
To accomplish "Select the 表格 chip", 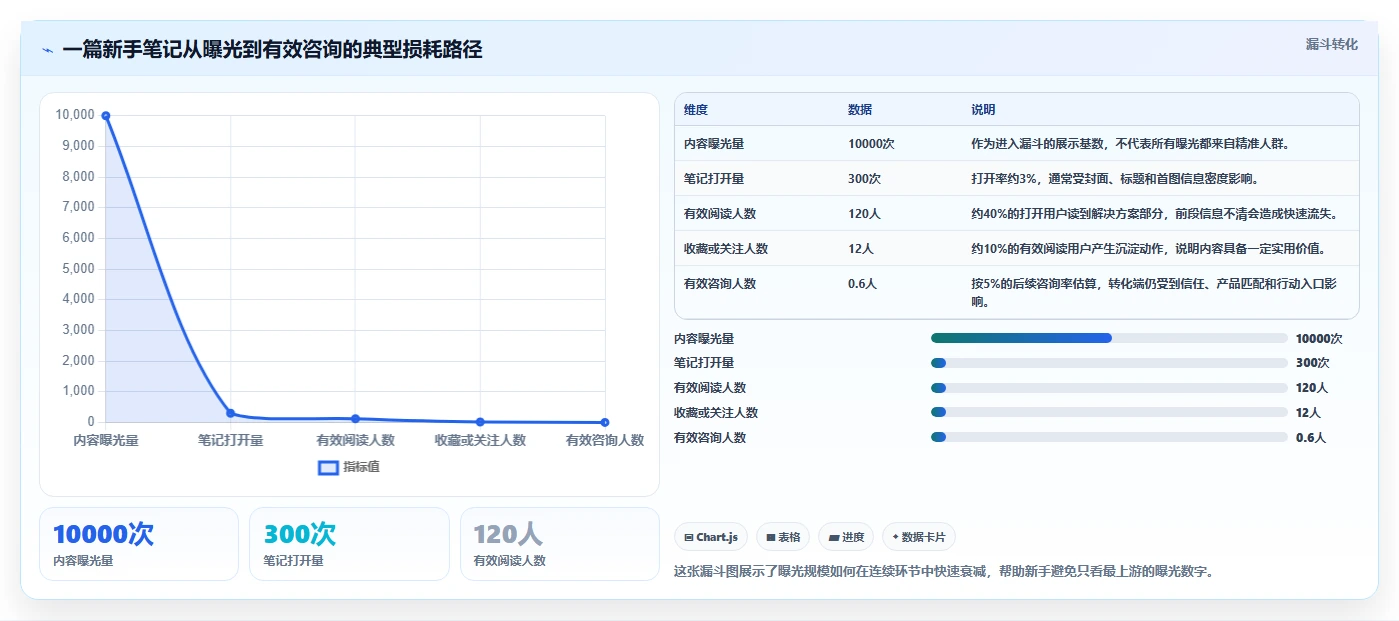I will [x=783, y=537].
